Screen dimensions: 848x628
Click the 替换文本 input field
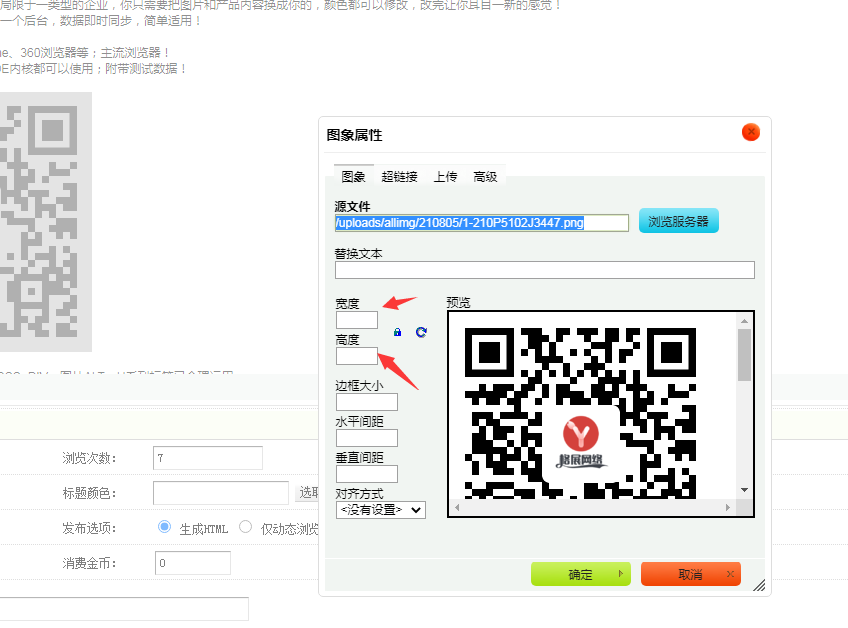(545, 270)
